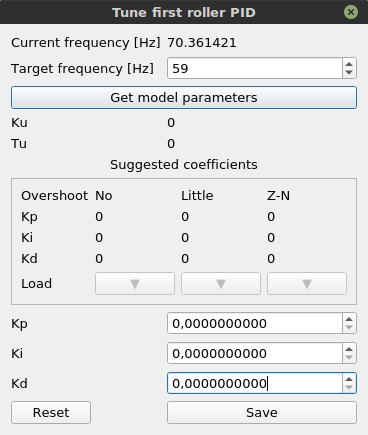Focus the Target frequency input field
Screen dimensions: 368x435
point(255,68)
